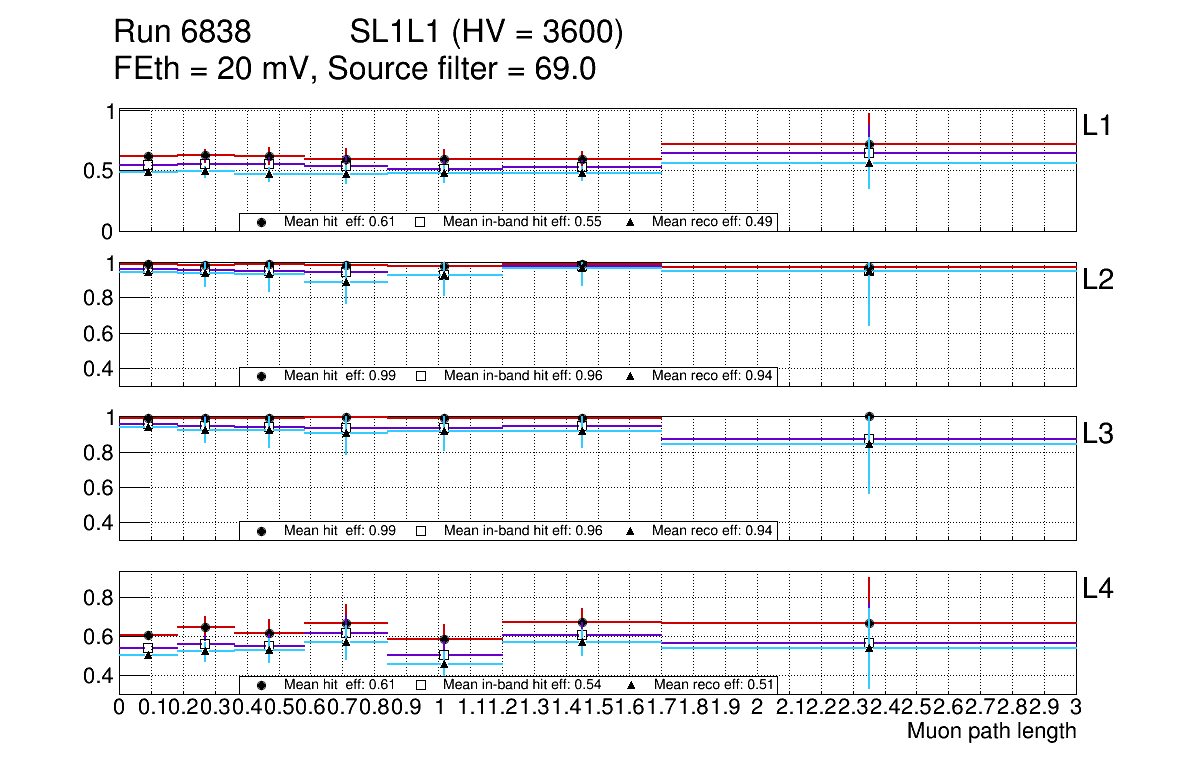Click the triangle marker in L1 legend
The width and height of the screenshot is (1196, 772).
tap(631, 222)
